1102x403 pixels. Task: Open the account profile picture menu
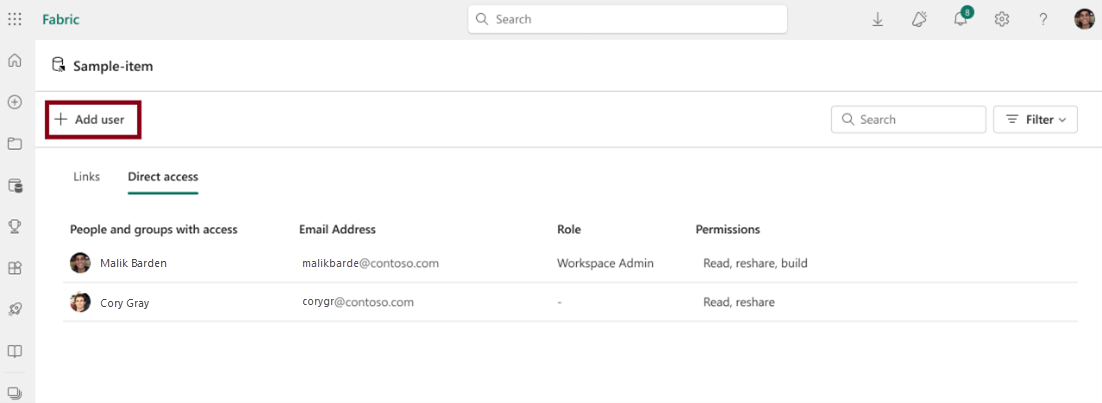(x=1084, y=19)
